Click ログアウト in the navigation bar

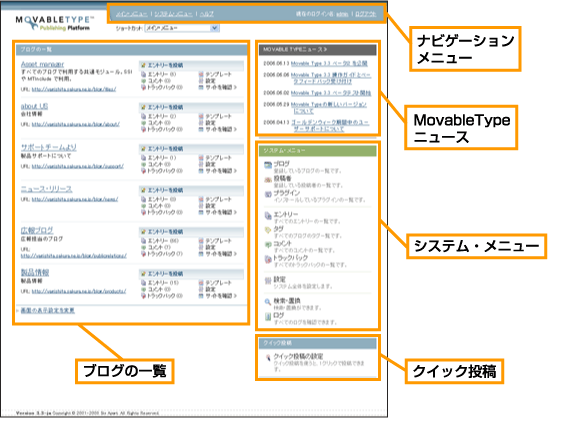[366, 14]
